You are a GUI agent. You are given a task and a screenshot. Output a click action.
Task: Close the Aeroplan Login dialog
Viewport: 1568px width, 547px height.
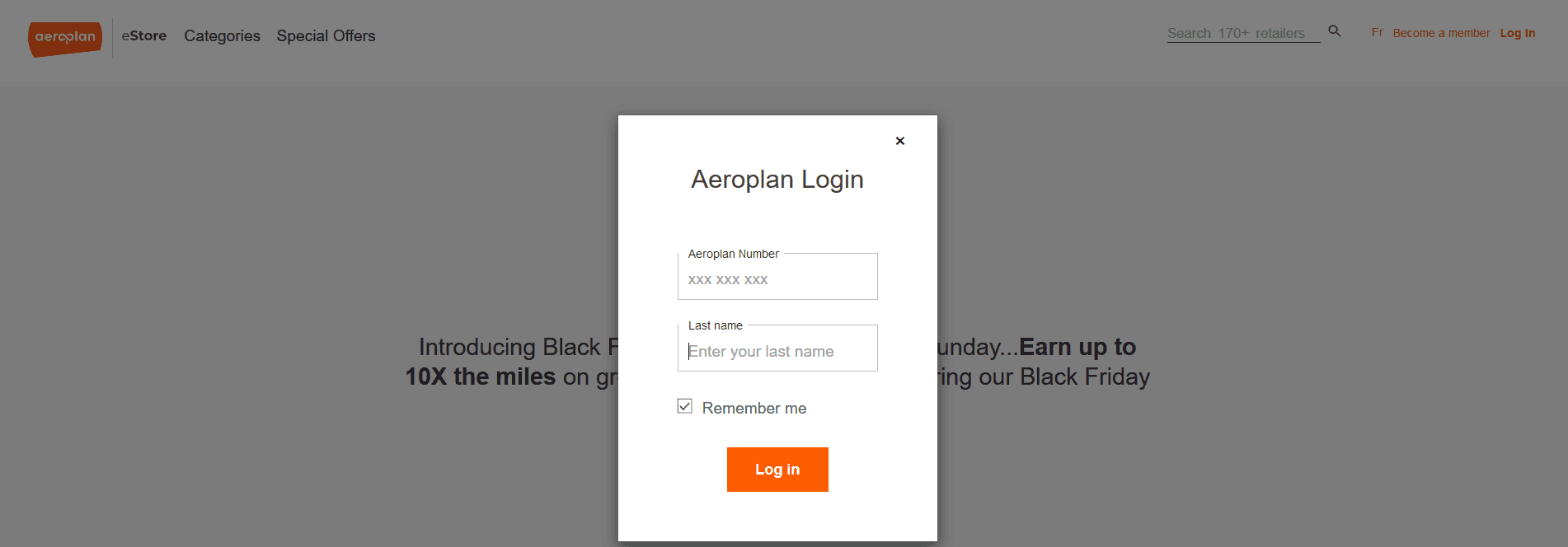click(x=900, y=141)
